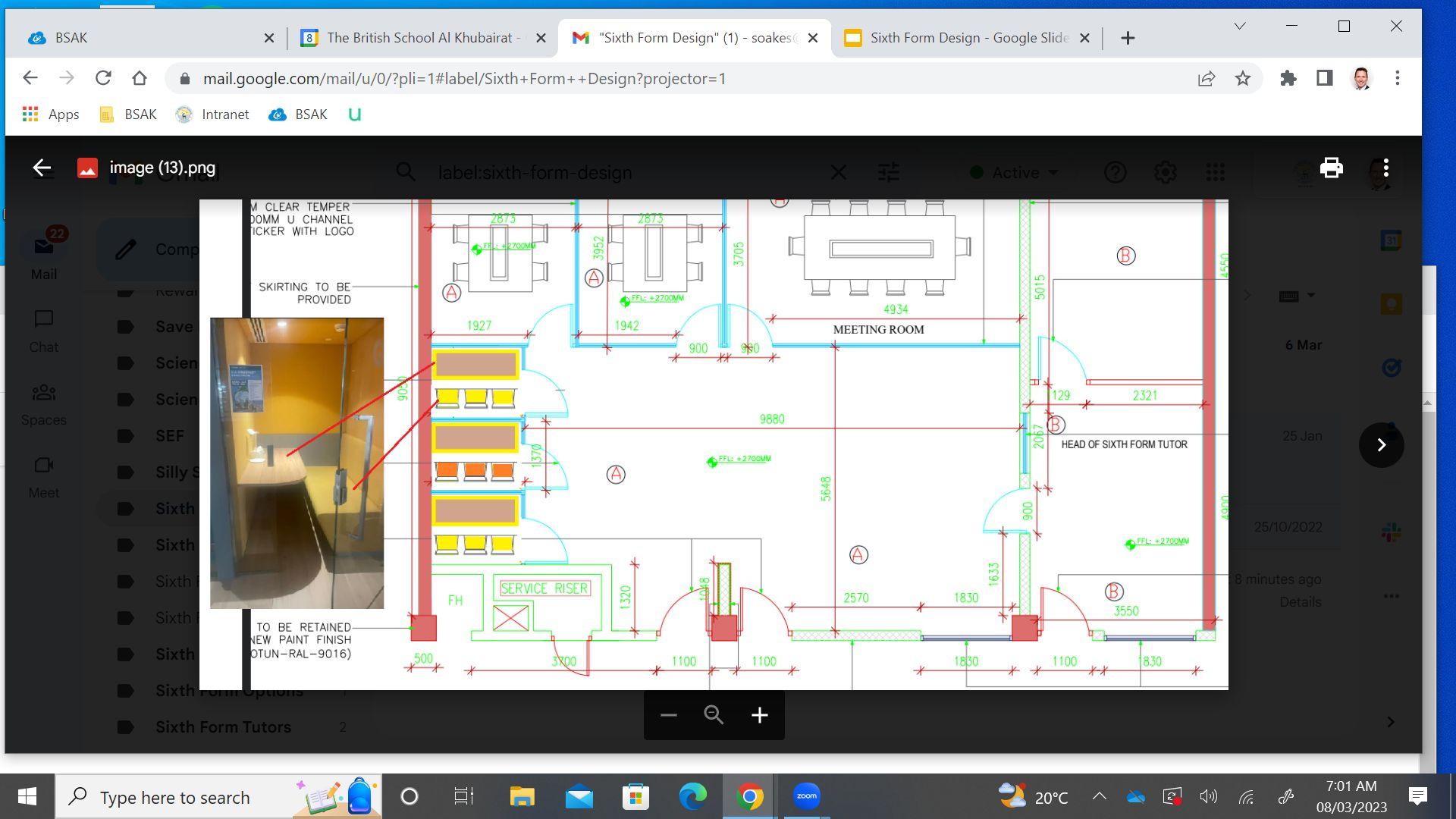
Task: Bookmark this page with star icon
Action: [1242, 79]
